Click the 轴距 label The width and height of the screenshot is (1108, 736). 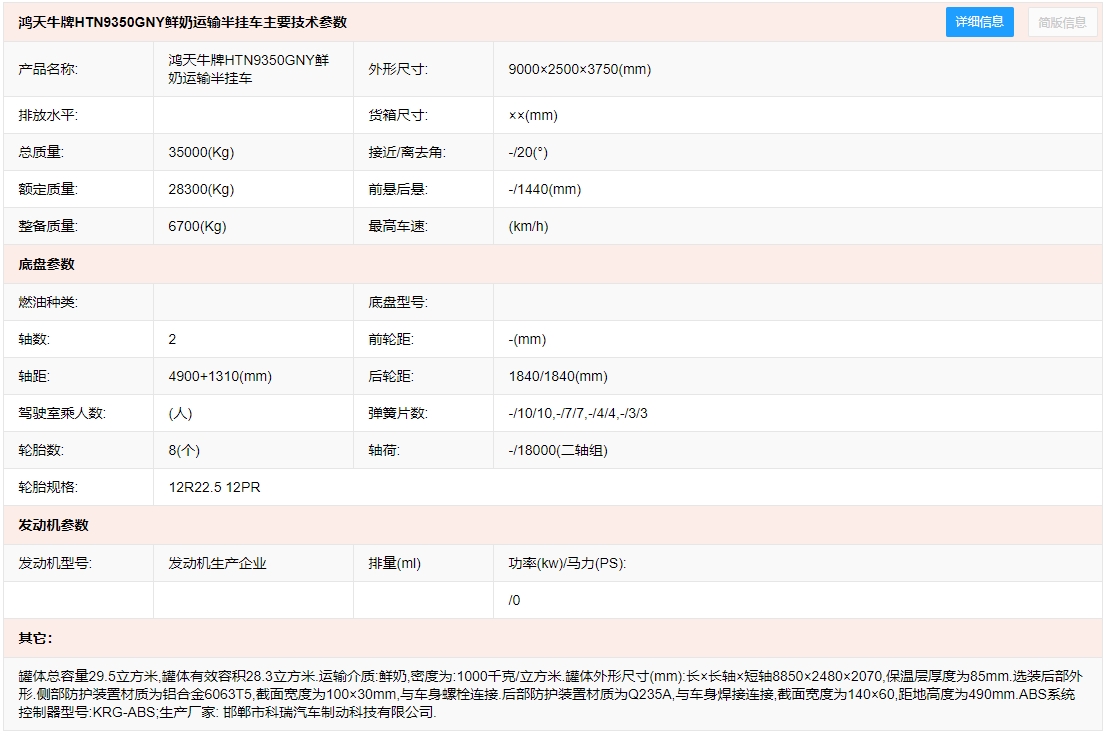(x=34, y=376)
